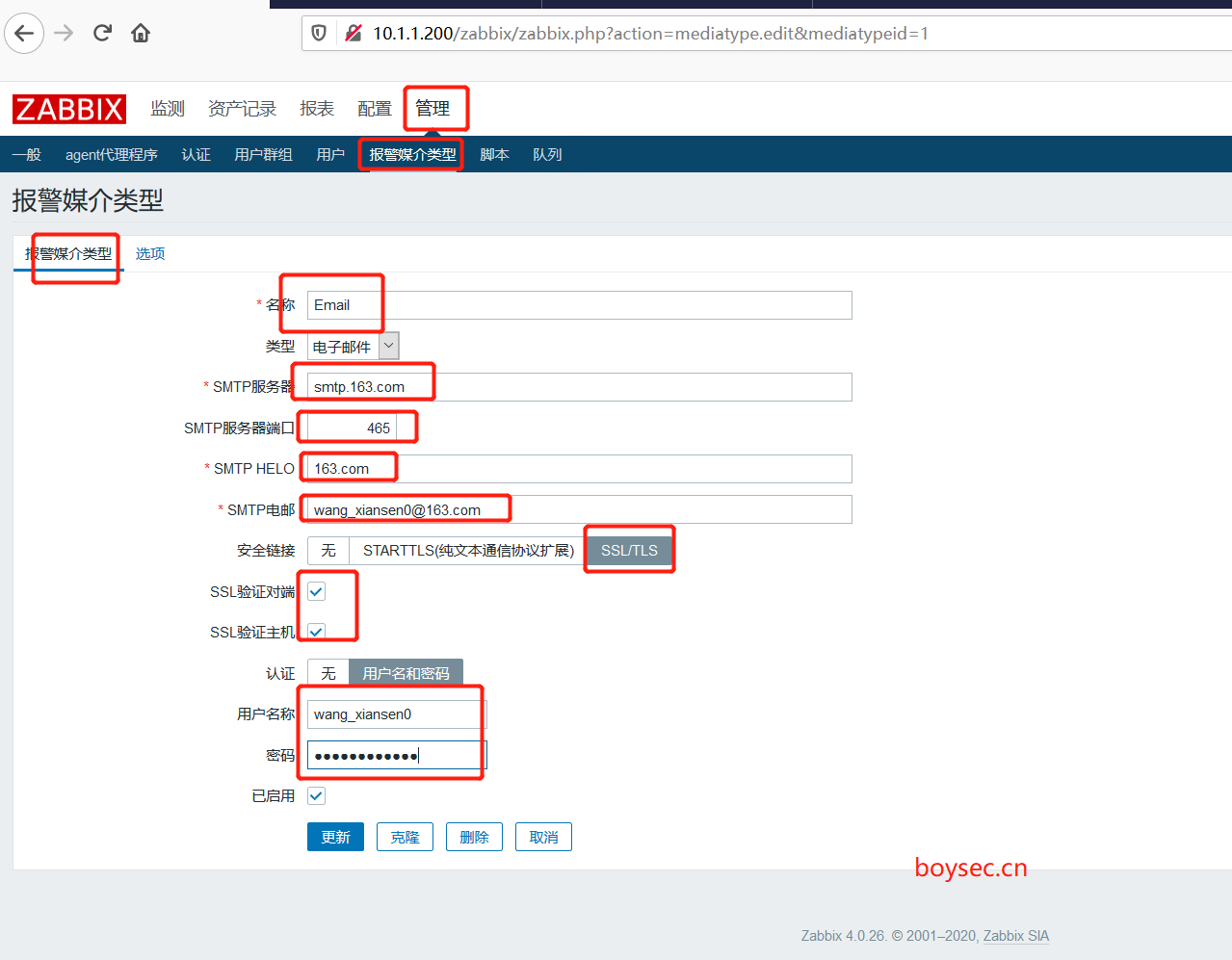Click the 用户名称 field

click(397, 714)
